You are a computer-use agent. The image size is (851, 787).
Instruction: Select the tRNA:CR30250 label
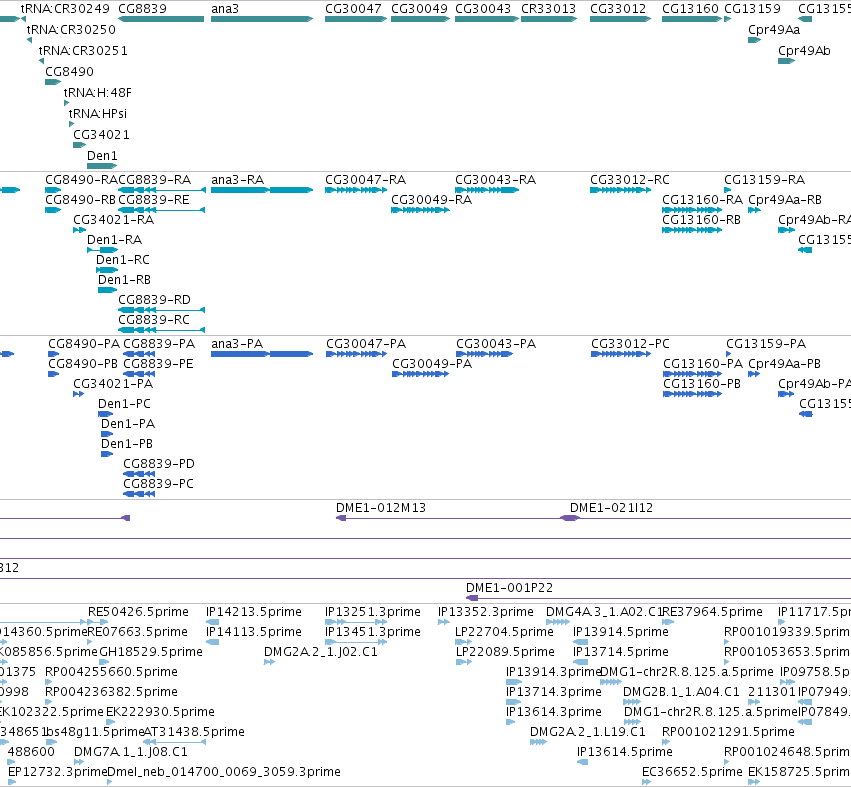pos(71,29)
